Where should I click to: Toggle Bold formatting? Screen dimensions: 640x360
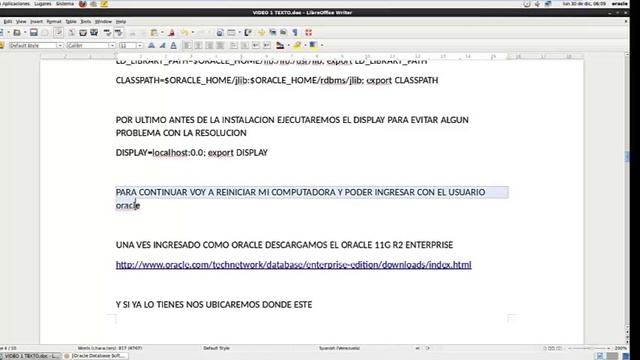[151, 45]
